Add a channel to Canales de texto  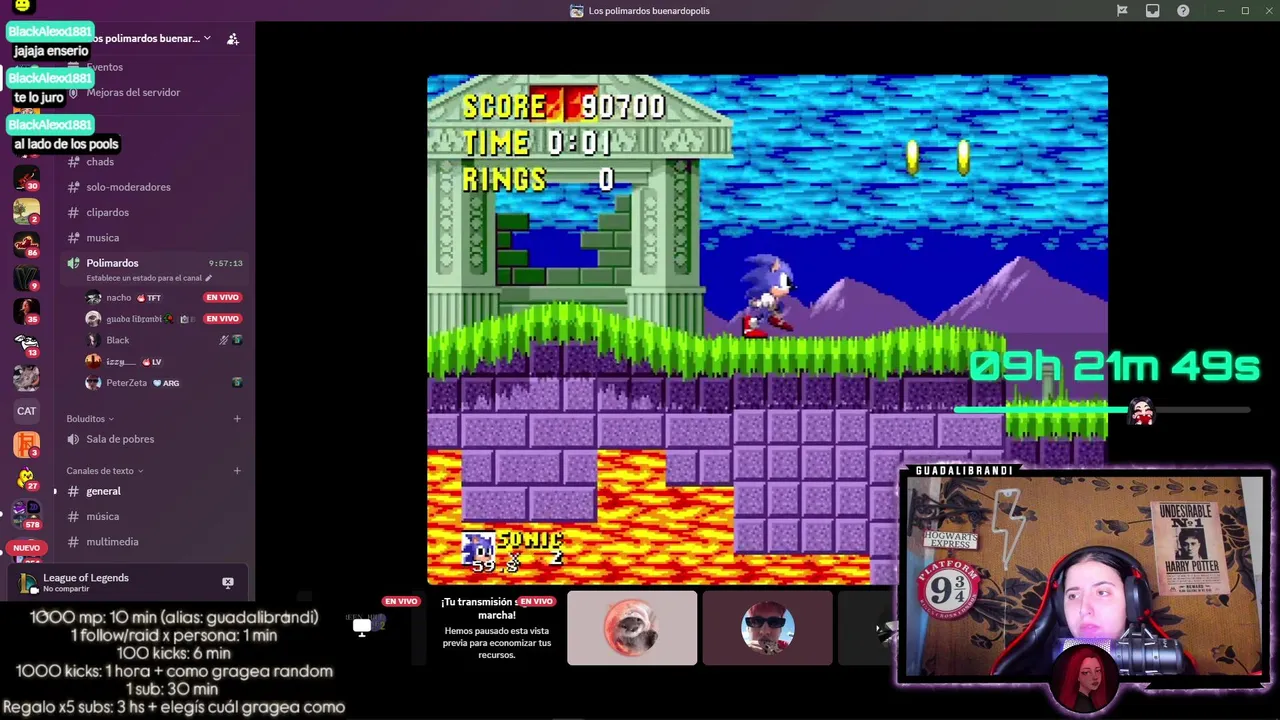(237, 471)
